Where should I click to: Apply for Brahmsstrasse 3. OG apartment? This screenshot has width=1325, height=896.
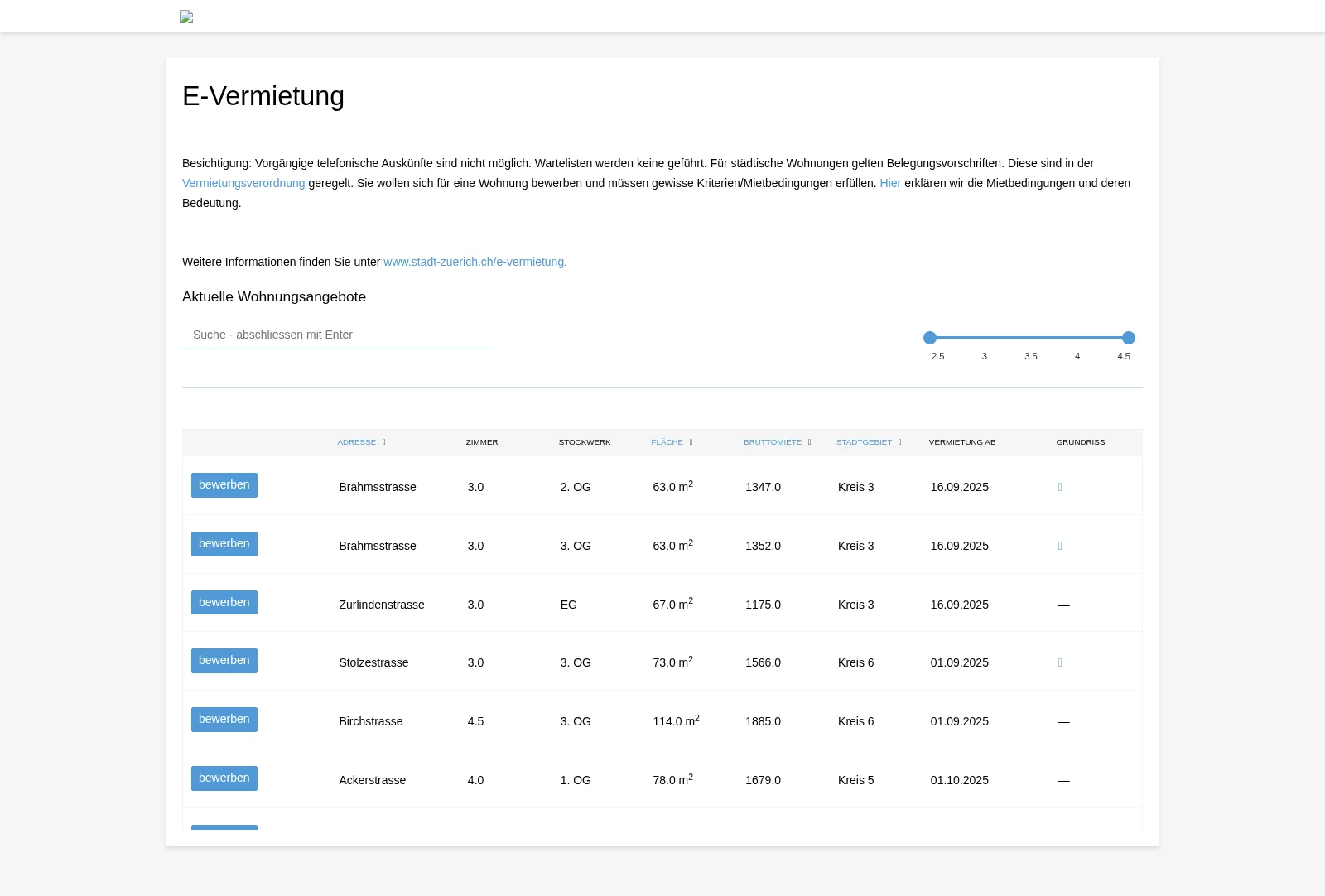tap(224, 544)
